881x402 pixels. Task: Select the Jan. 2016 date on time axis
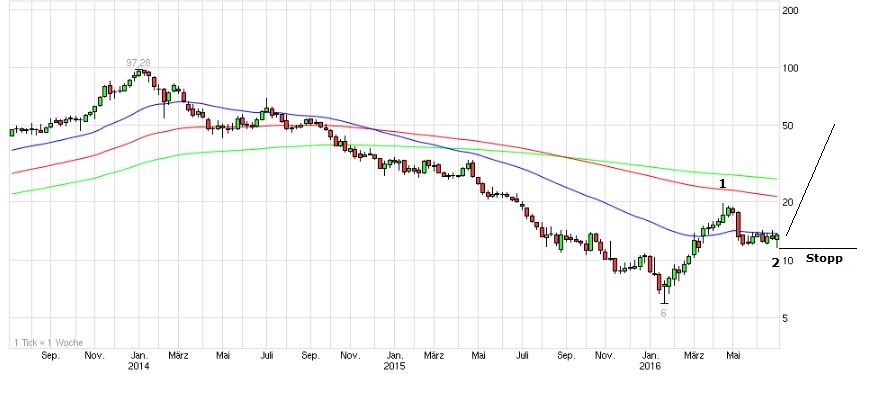[x=650, y=361]
